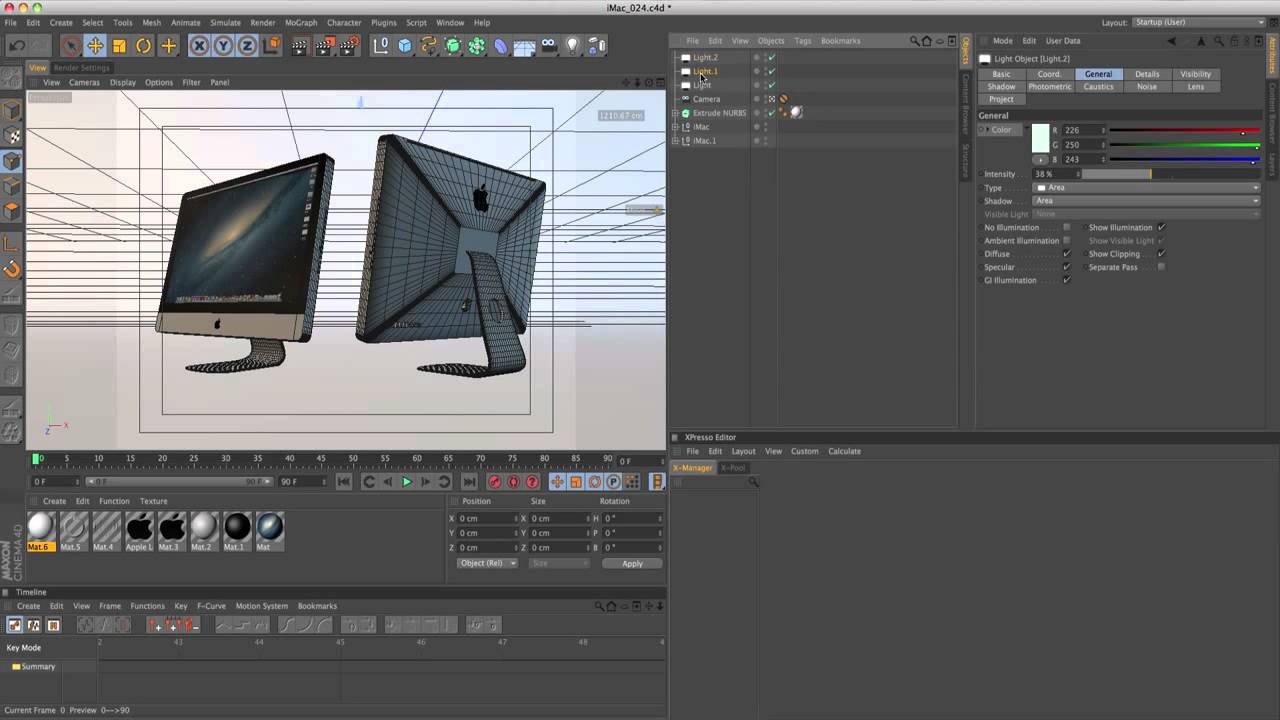Add a camera object icon

click(549, 45)
